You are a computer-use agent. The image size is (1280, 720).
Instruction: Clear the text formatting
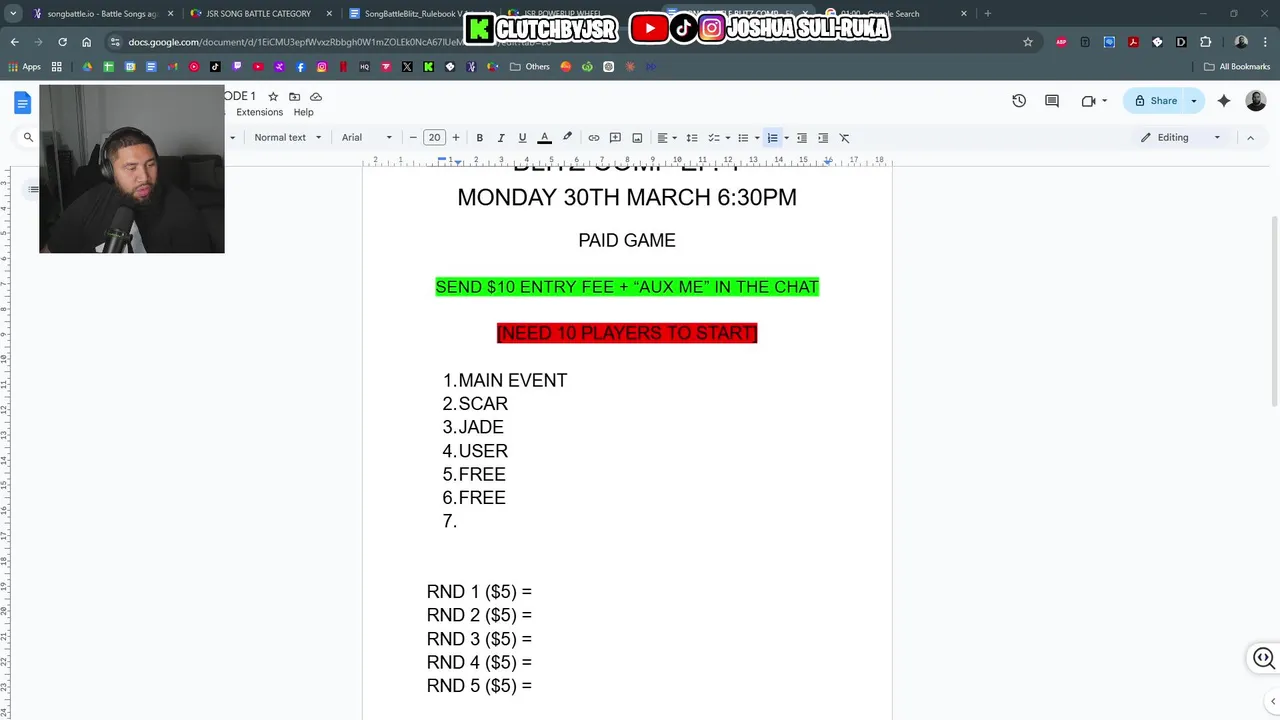844,138
